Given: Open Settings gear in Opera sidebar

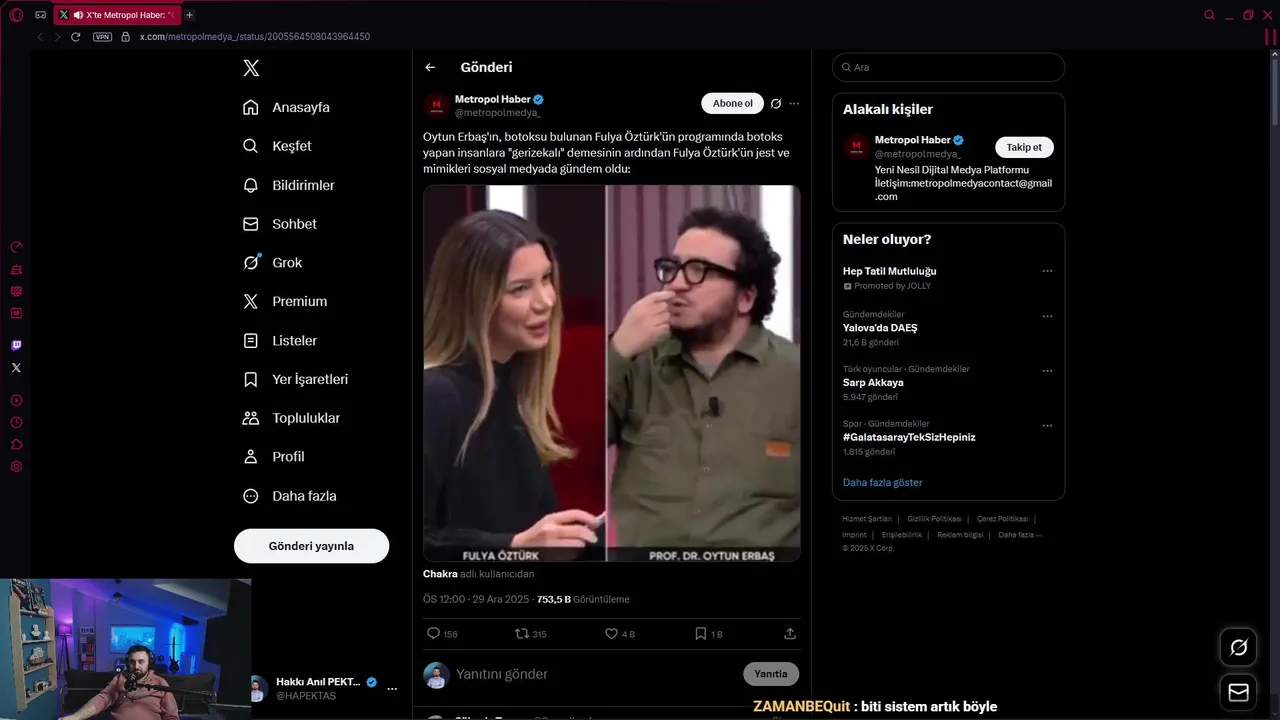Looking at the screenshot, I should [x=16, y=467].
